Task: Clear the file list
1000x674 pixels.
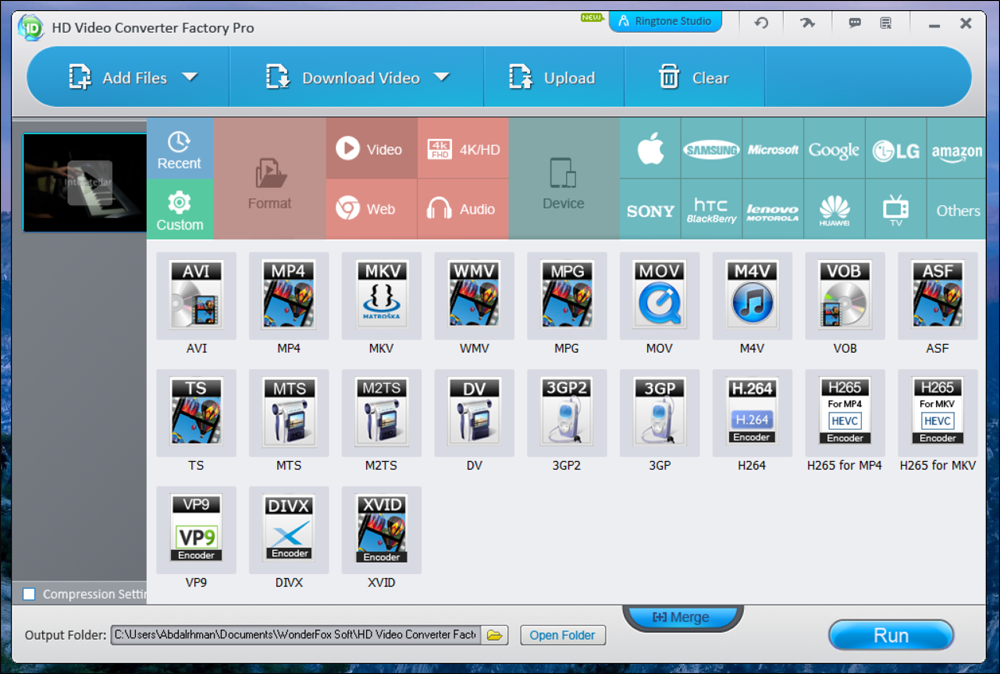Action: [x=694, y=77]
